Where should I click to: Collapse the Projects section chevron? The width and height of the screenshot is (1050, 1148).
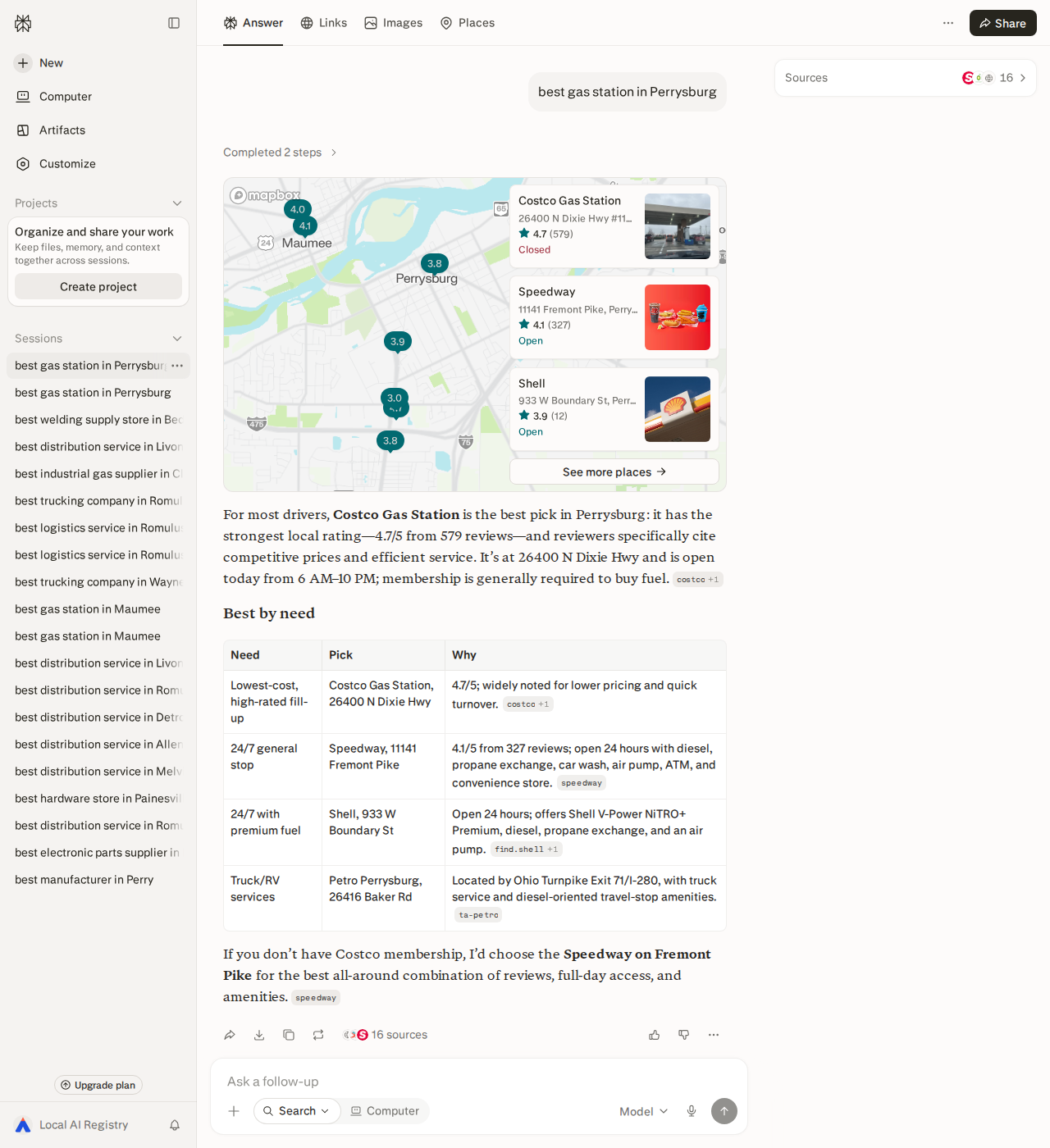click(177, 203)
